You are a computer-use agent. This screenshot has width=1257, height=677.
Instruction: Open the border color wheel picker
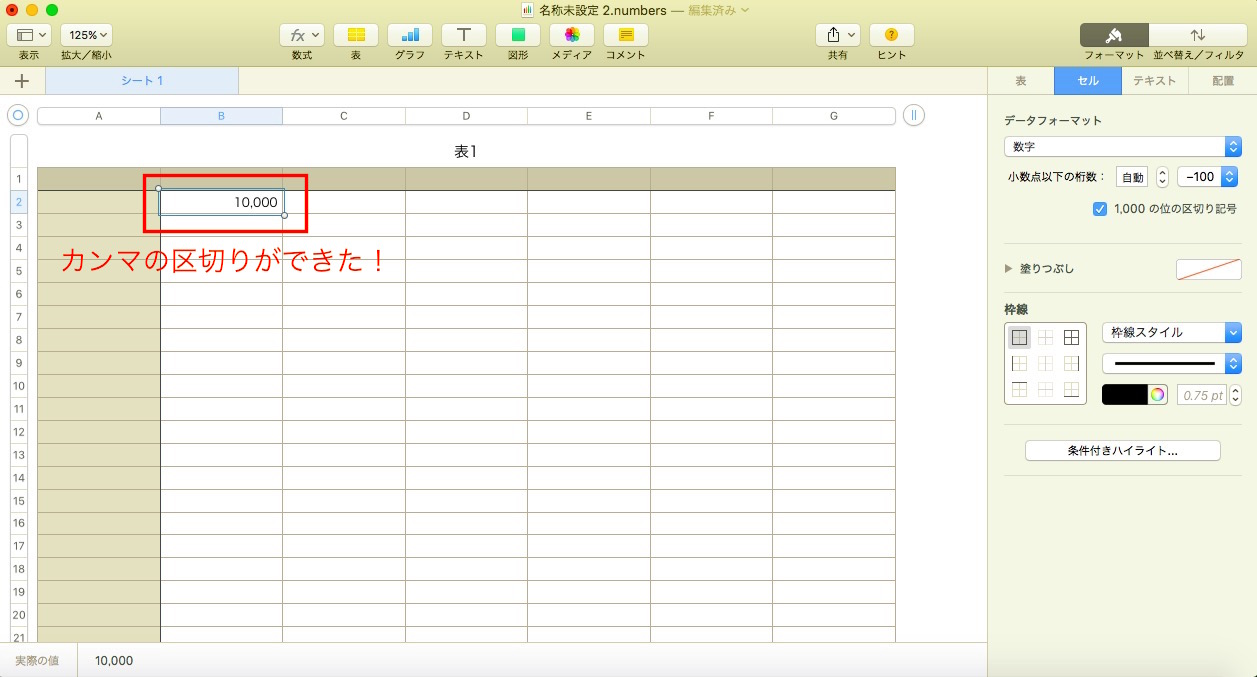pyautogui.click(x=1157, y=395)
